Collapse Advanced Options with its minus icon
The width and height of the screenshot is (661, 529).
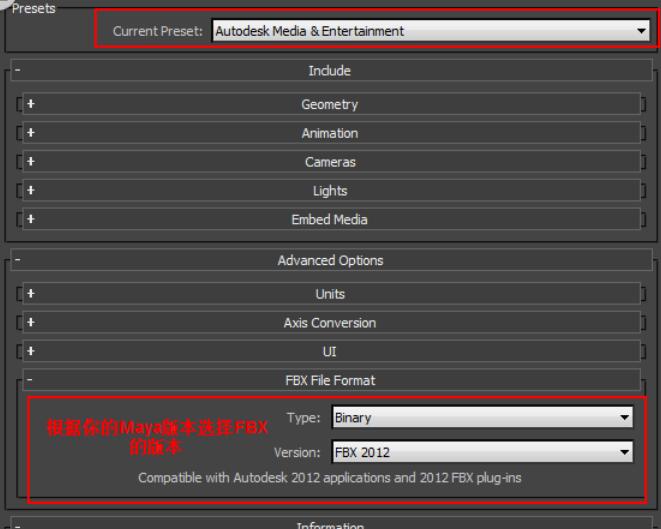tap(17, 260)
